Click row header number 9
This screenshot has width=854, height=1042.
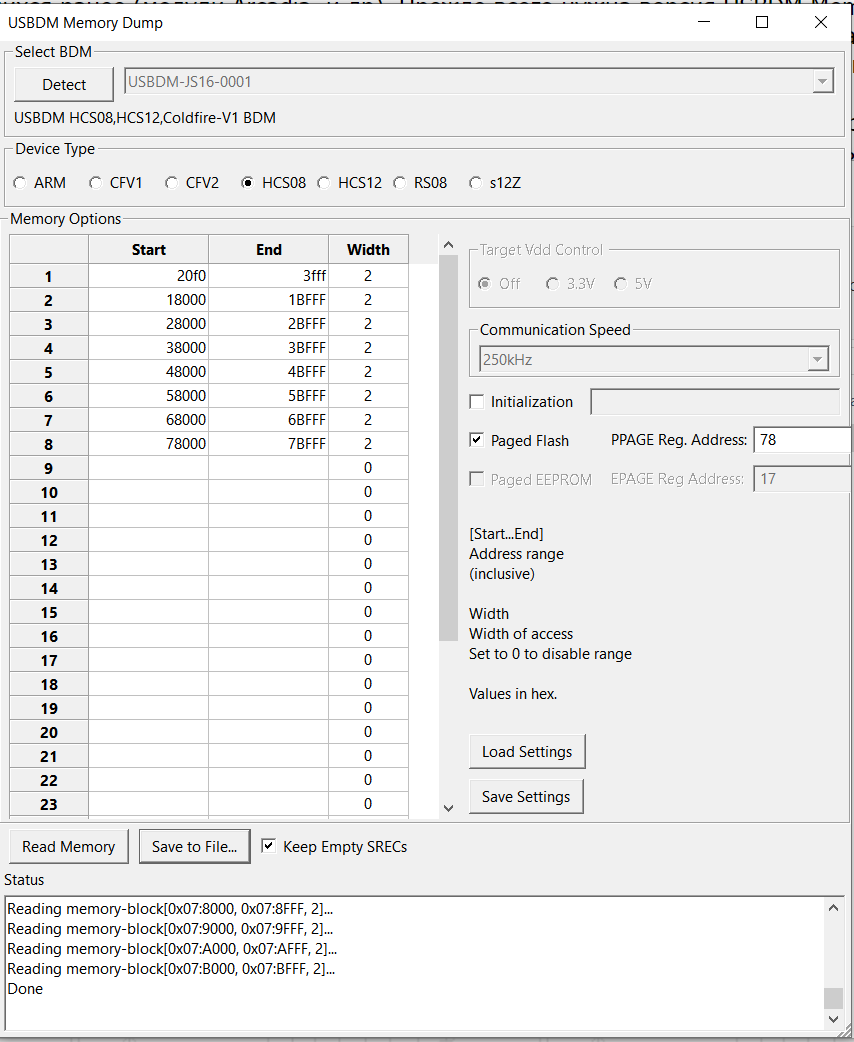point(49,469)
